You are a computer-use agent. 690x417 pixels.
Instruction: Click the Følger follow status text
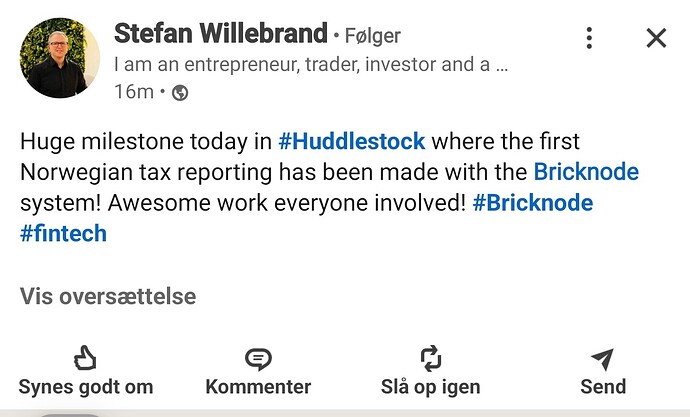[x=372, y=36]
